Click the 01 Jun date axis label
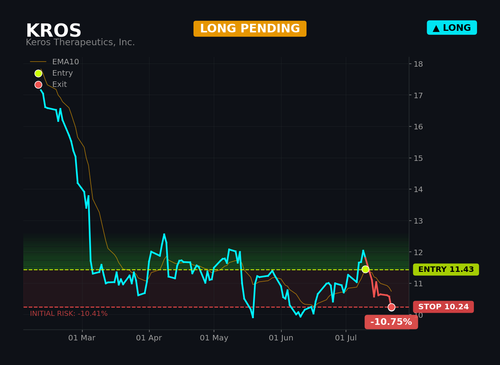Screen dimensions: 500x365 click(281, 338)
